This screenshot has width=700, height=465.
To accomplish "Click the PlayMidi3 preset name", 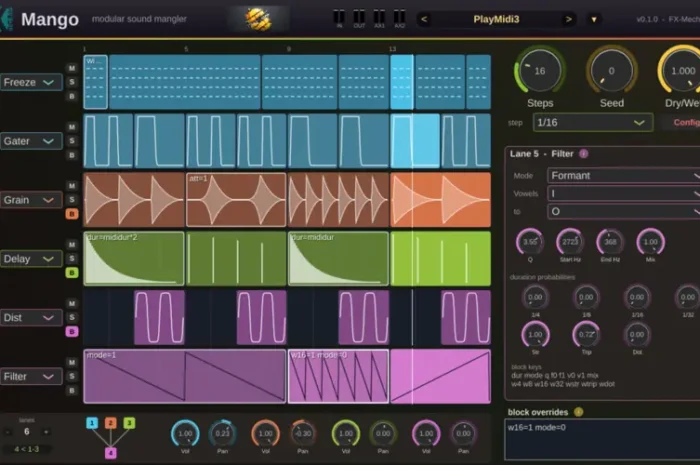I will [496, 19].
